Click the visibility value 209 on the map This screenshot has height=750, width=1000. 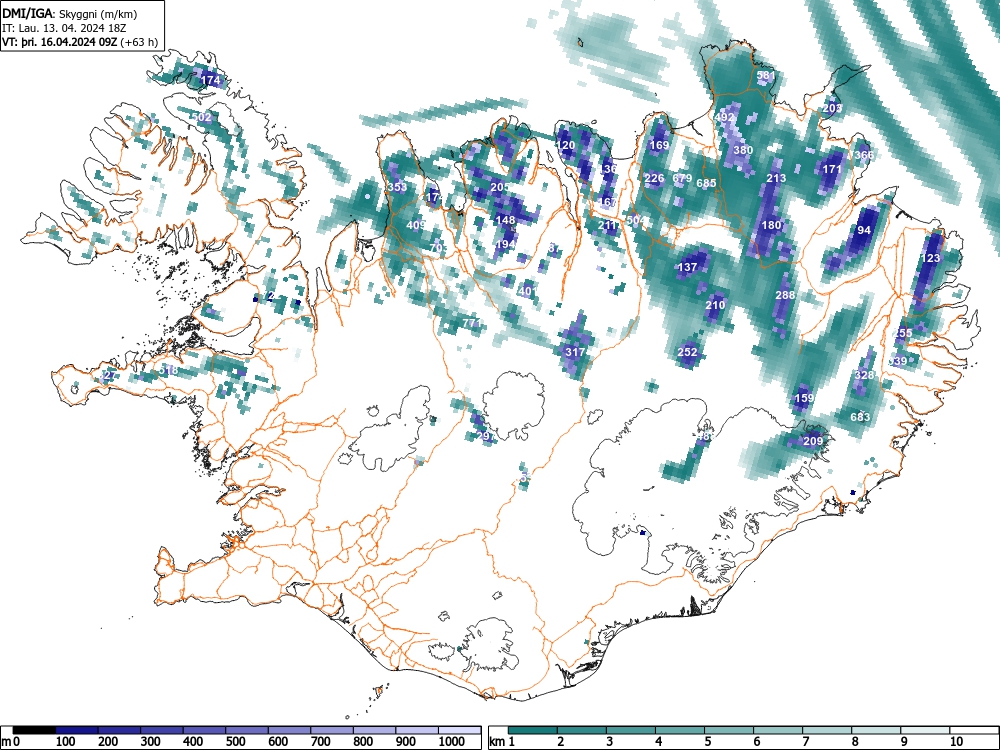point(813,441)
